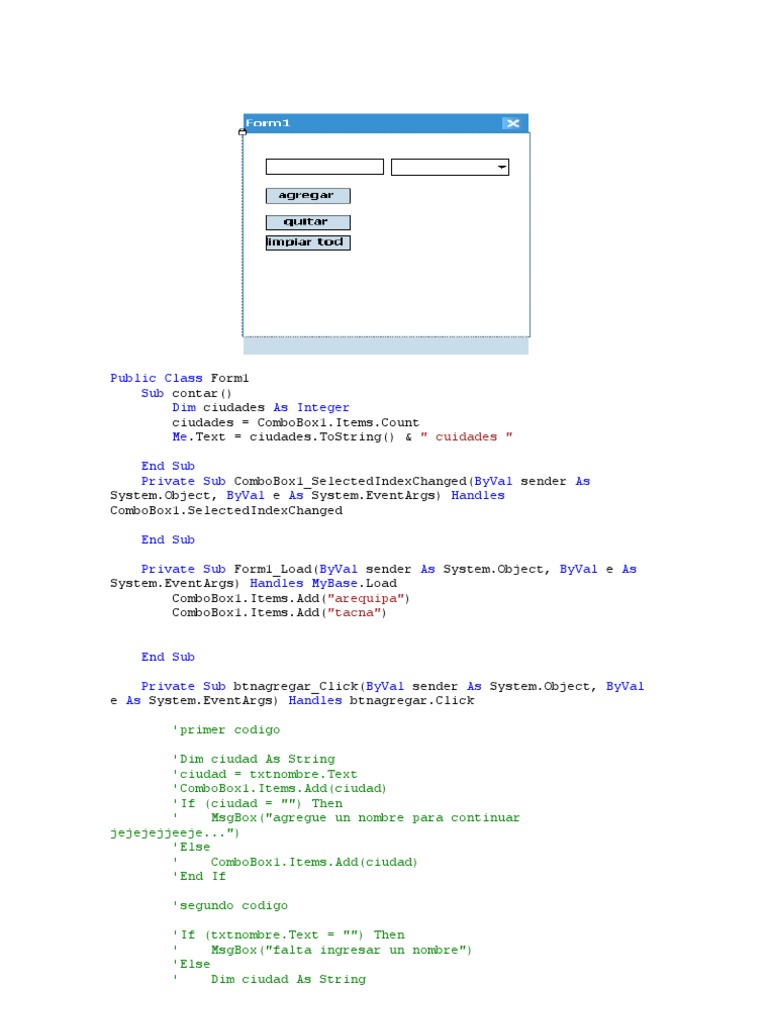This screenshot has width=768, height=1024.
Task: Click the "arequipa" string in code
Action: pyautogui.click(x=368, y=598)
